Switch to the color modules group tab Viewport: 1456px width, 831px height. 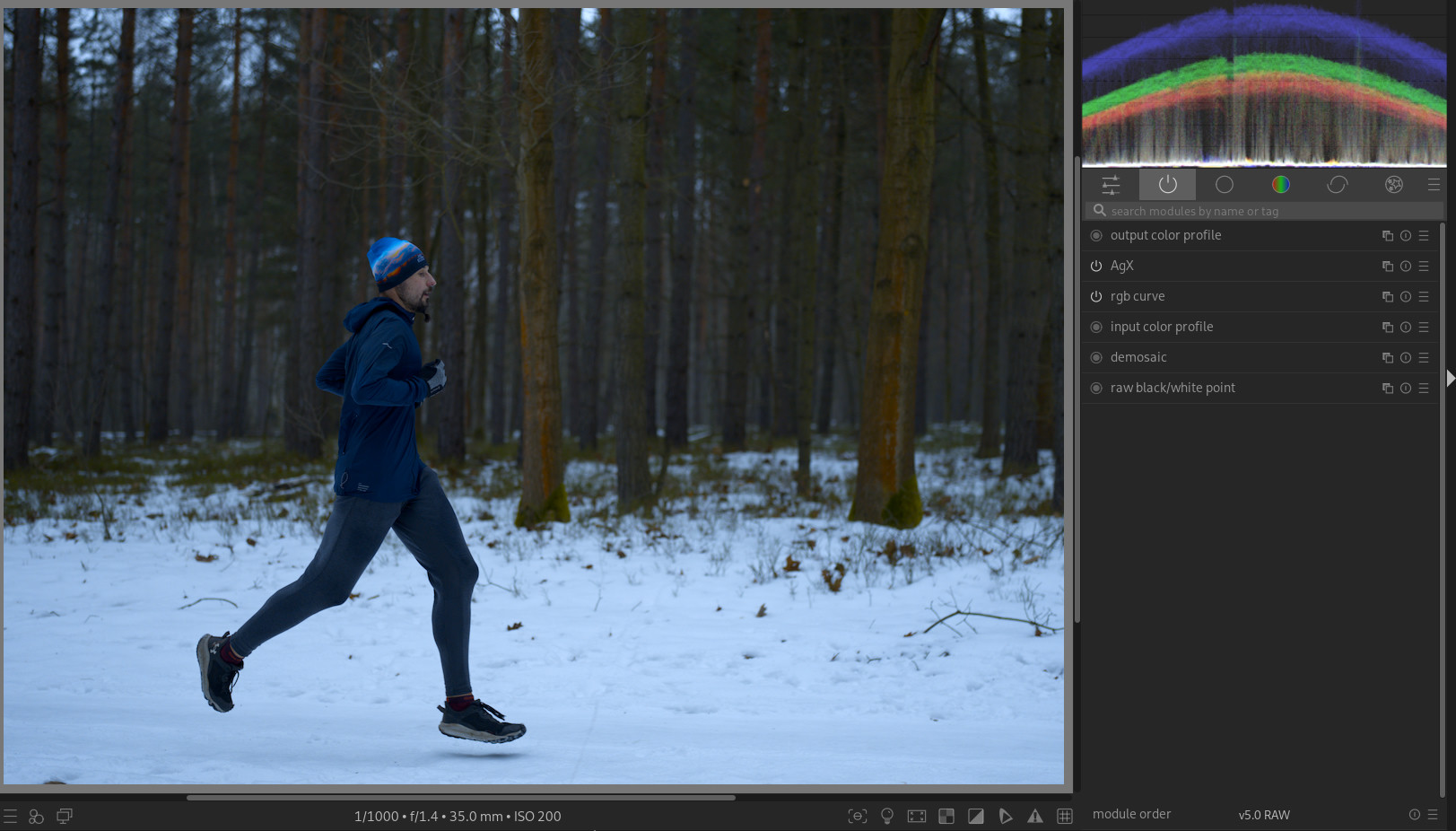tap(1280, 185)
